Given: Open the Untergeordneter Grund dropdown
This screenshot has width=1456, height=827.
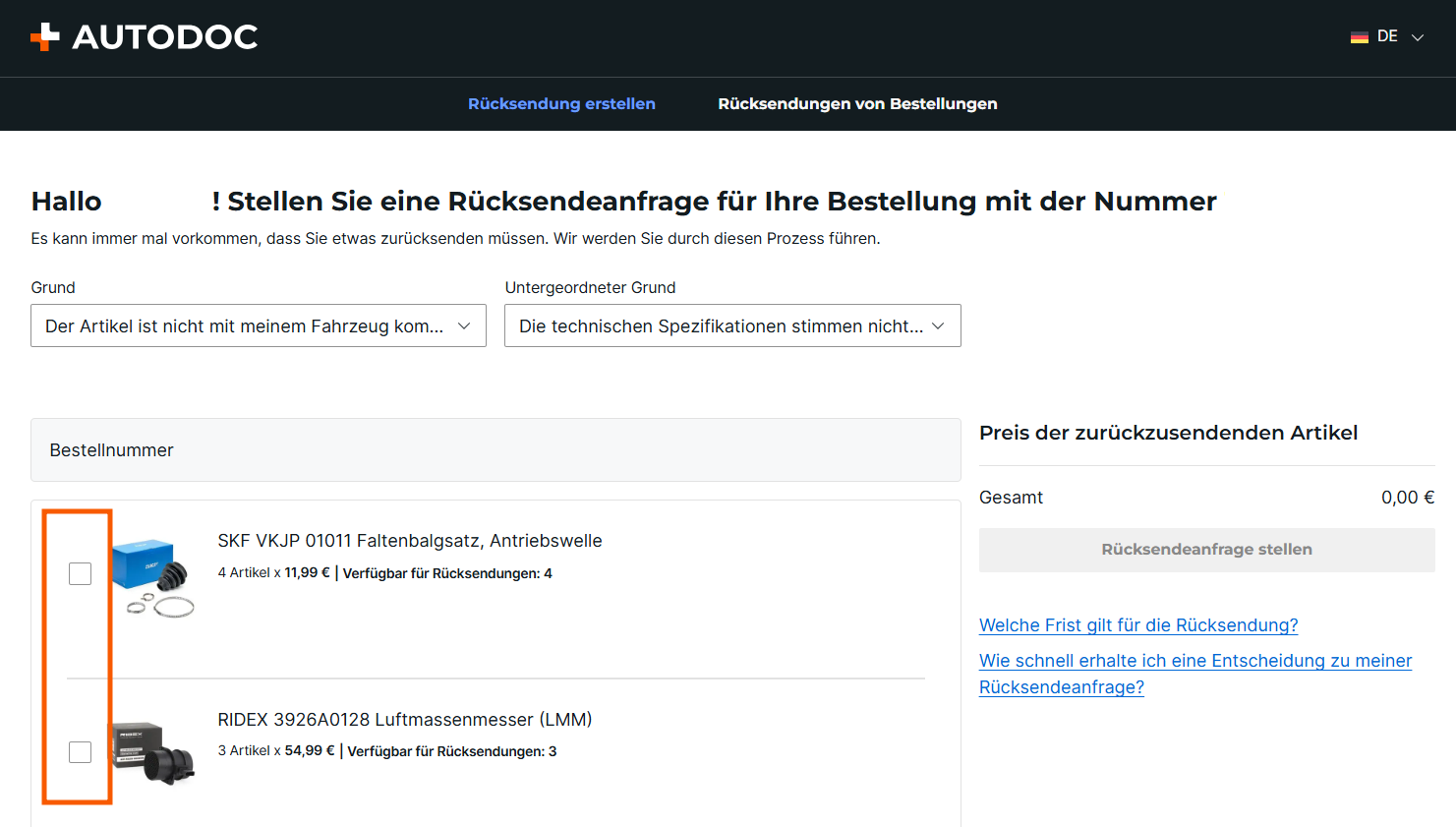Looking at the screenshot, I should [x=731, y=325].
